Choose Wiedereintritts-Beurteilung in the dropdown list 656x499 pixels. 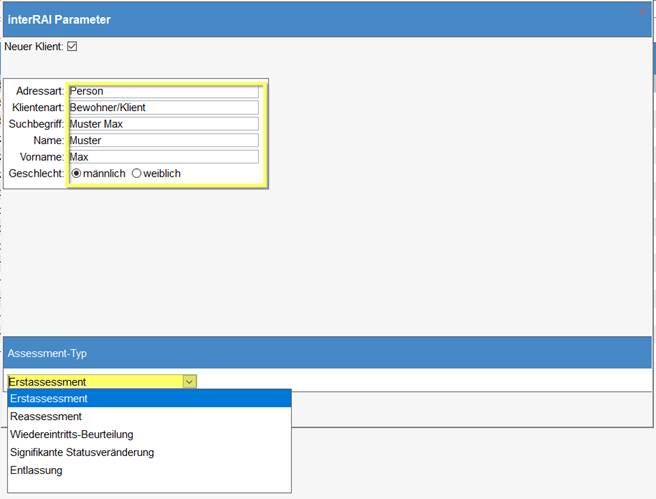(x=149, y=434)
